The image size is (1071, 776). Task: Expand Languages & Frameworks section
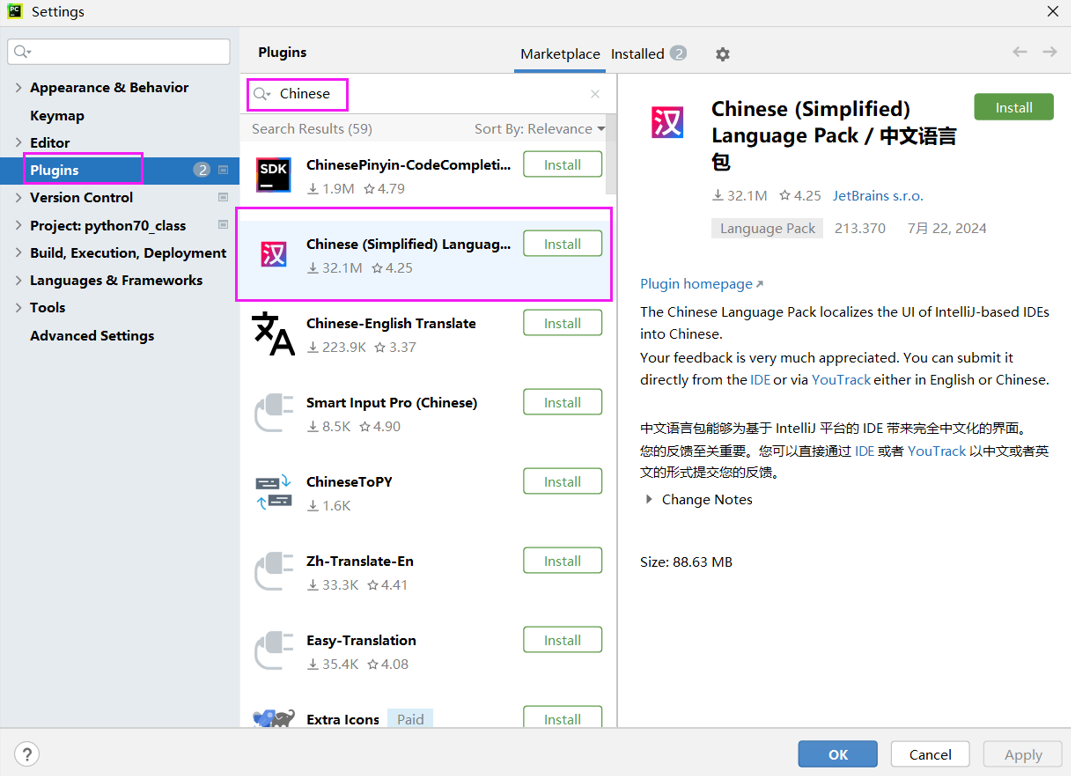18,280
